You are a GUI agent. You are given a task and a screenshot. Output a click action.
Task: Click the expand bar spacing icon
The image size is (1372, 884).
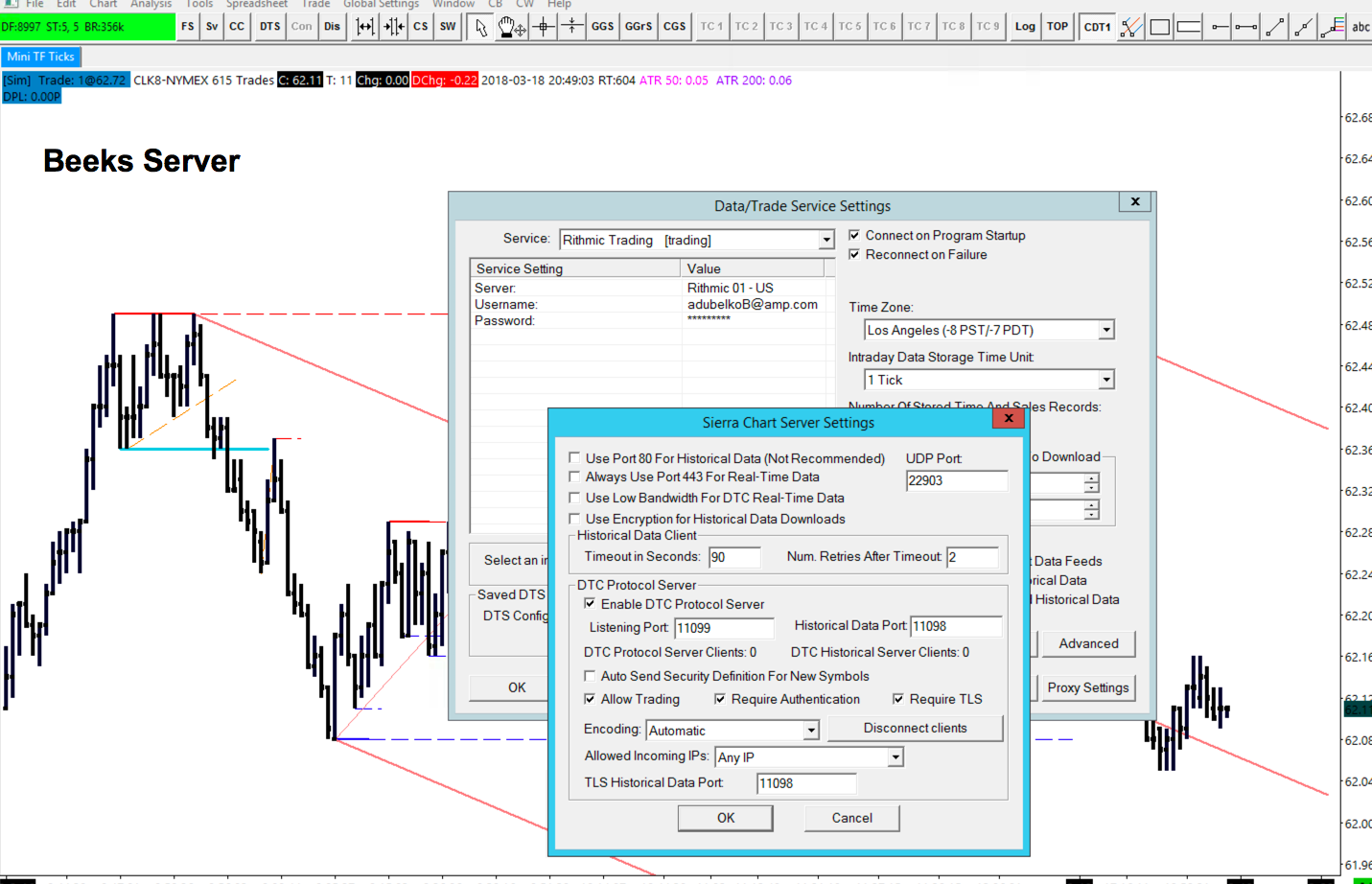coord(365,27)
